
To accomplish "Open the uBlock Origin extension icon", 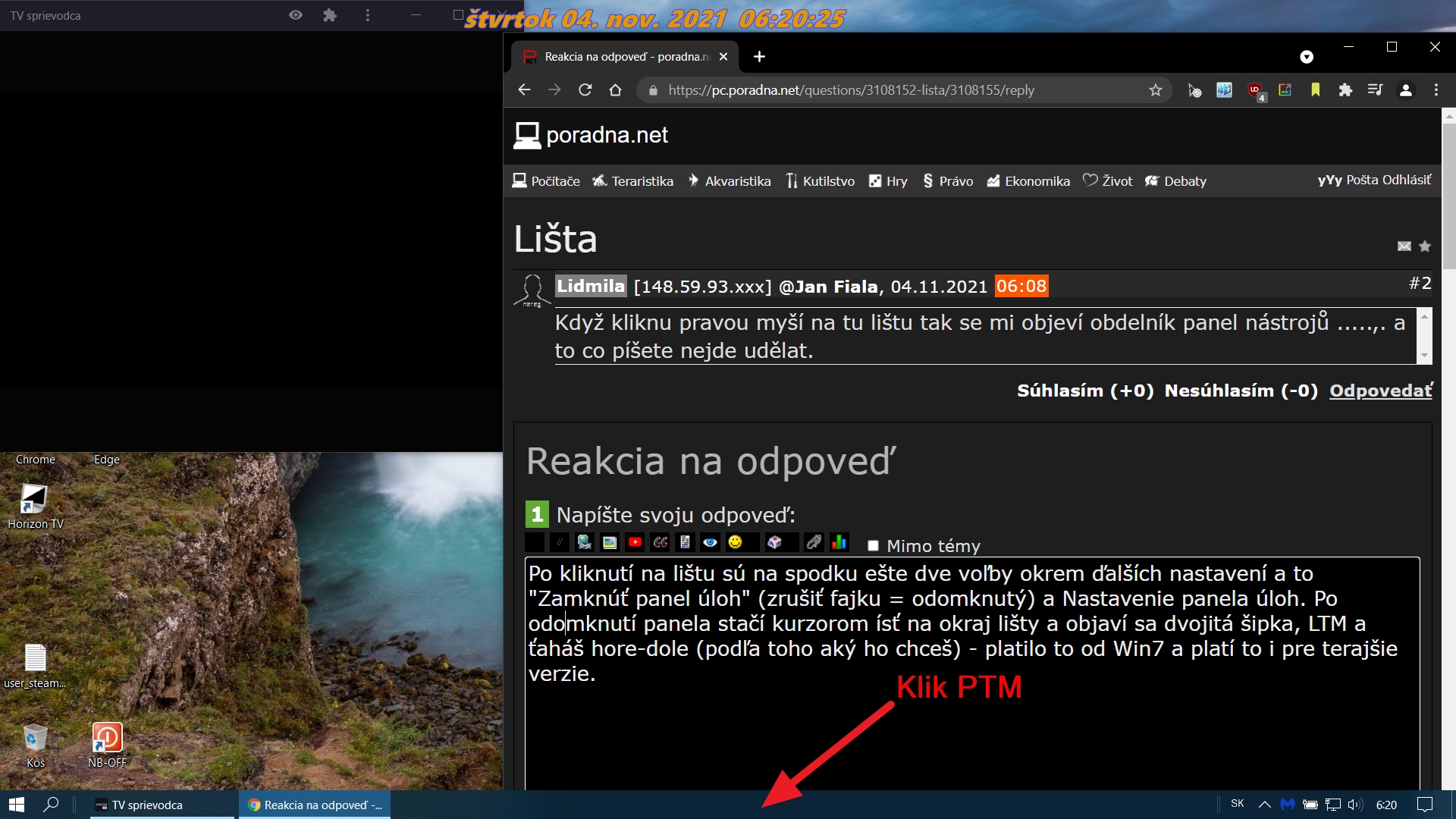I will tap(1255, 90).
